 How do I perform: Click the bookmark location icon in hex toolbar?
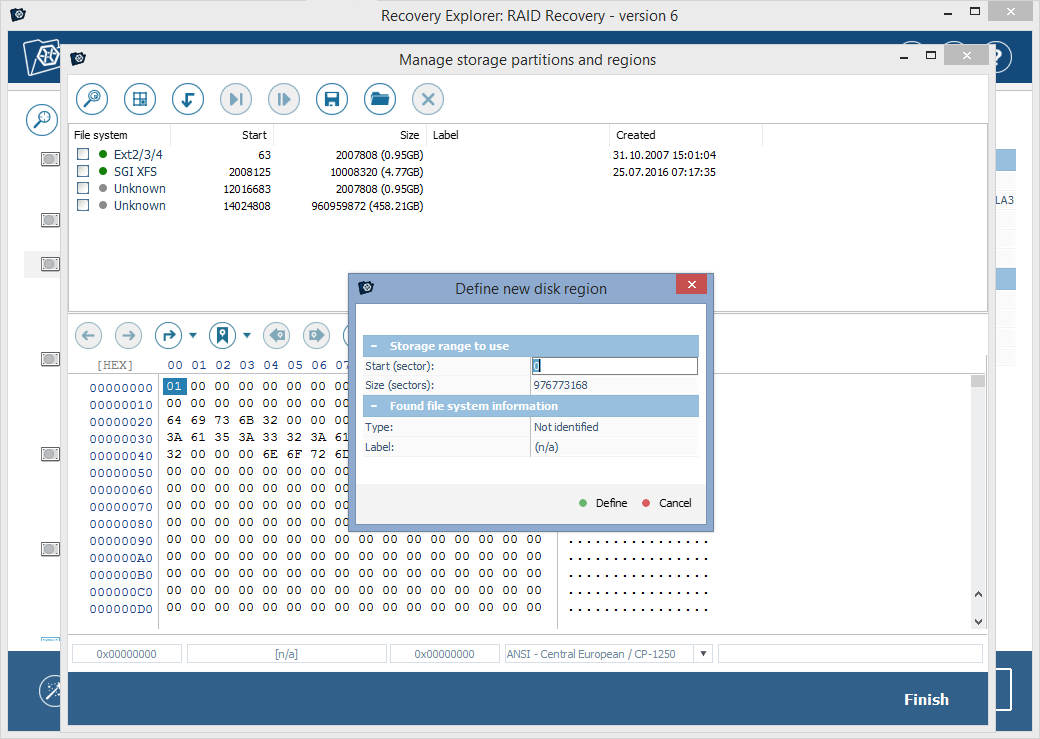coord(222,336)
